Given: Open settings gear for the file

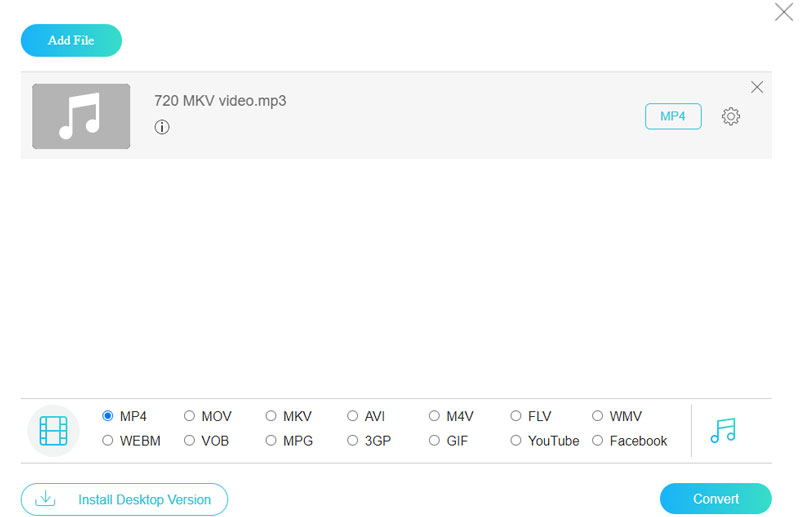Looking at the screenshot, I should pos(731,117).
